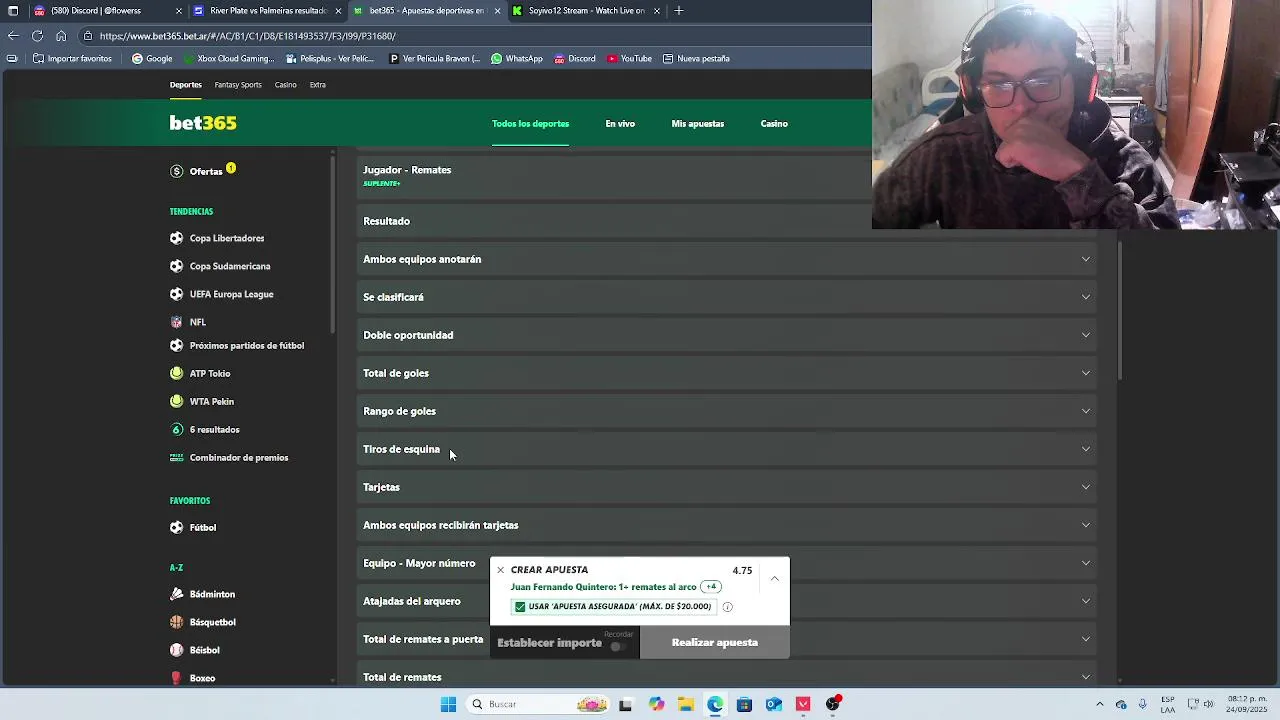1280x720 pixels.
Task: Switch to River Plate vs Palmeiras tab
Action: pyautogui.click(x=268, y=11)
